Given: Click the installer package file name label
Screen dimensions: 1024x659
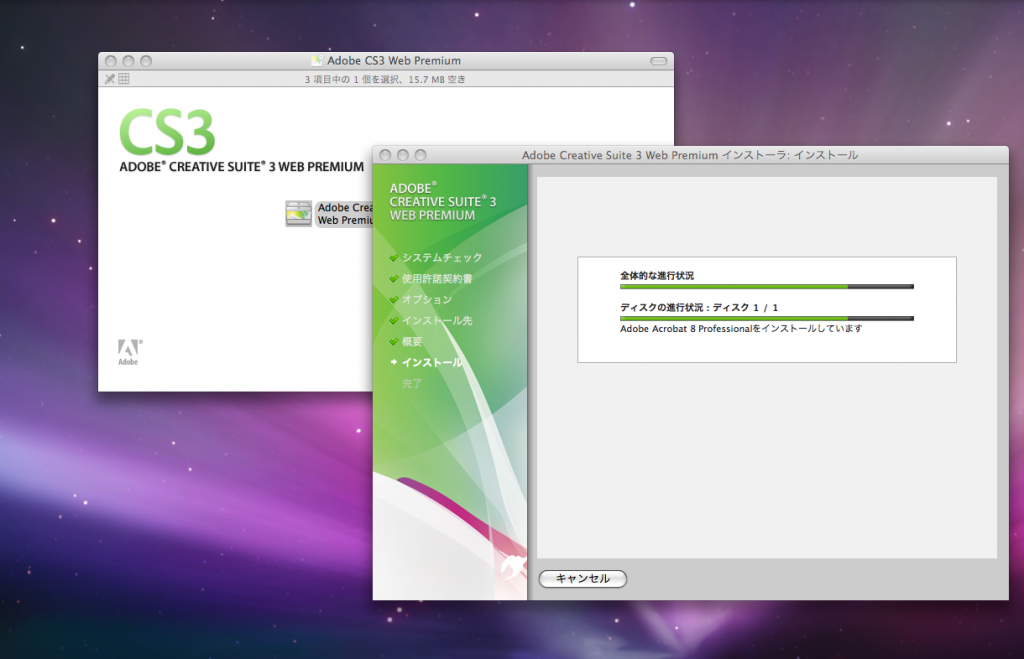Looking at the screenshot, I should click(345, 214).
